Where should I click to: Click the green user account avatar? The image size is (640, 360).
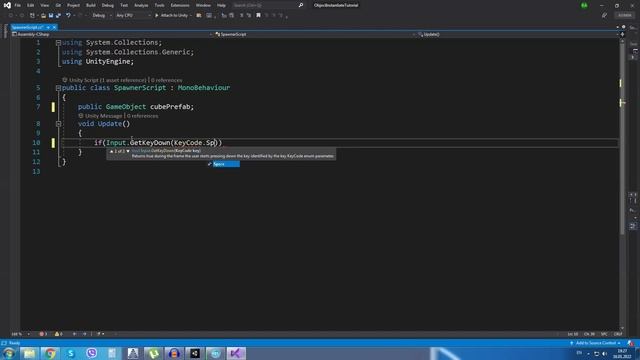(584, 5)
